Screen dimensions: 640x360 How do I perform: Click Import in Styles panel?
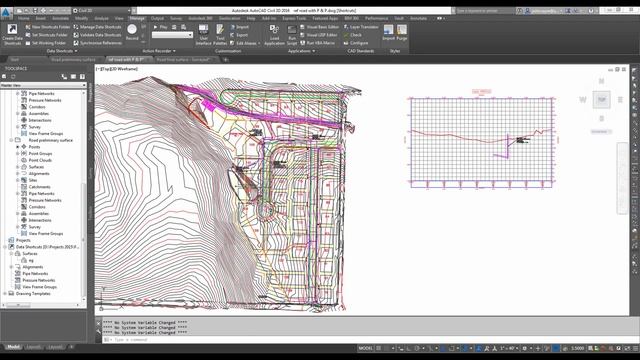pos(388,32)
